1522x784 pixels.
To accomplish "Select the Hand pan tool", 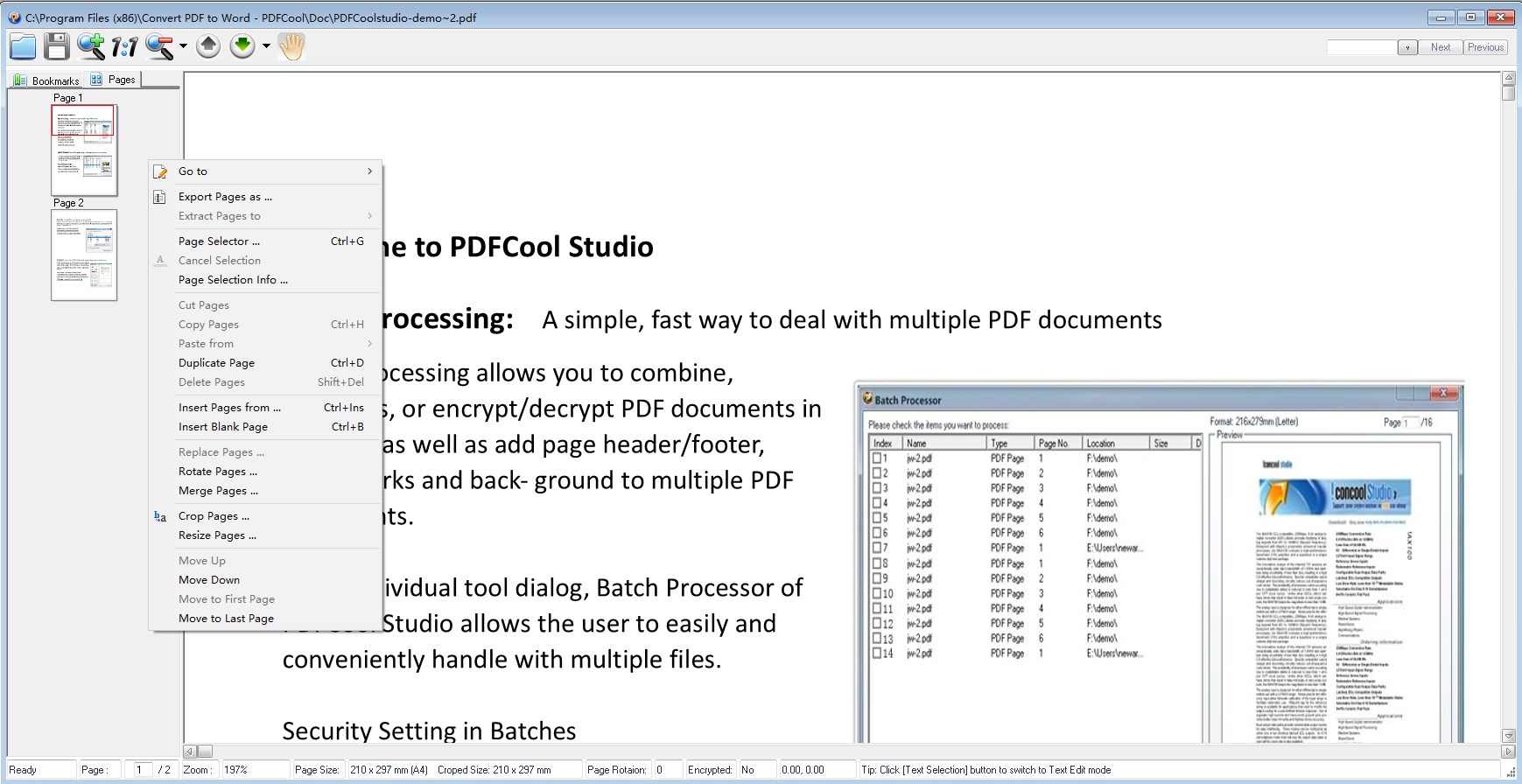I will (x=291, y=46).
